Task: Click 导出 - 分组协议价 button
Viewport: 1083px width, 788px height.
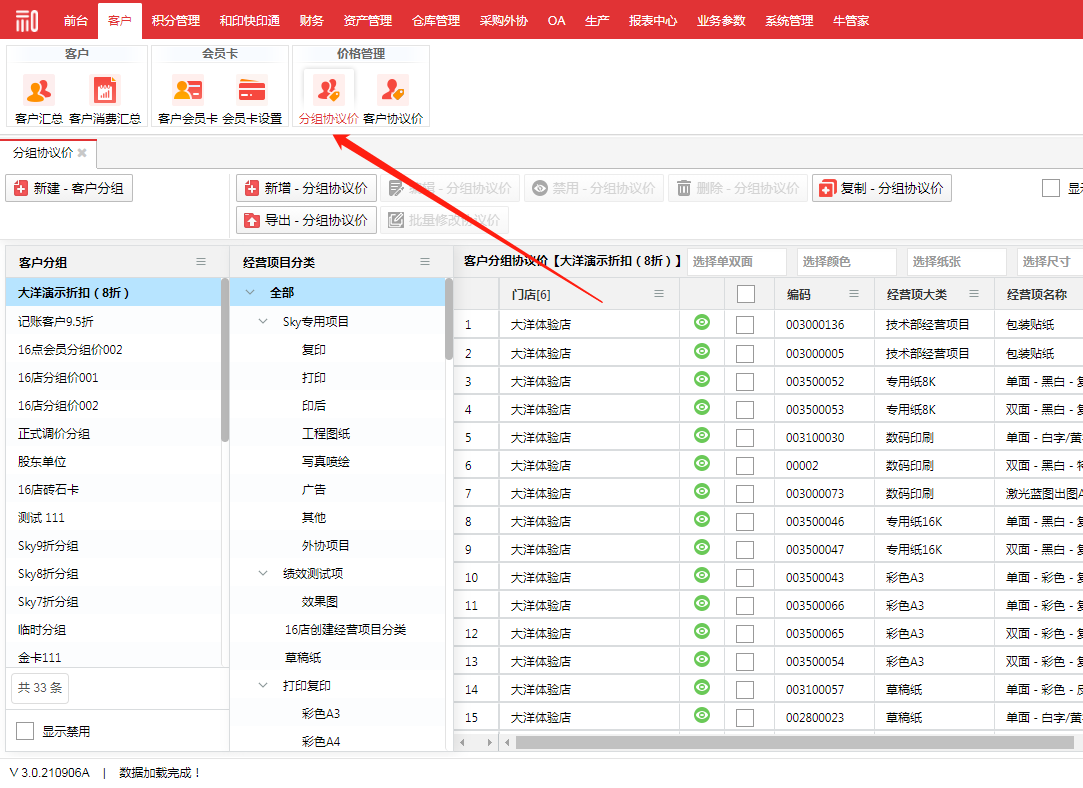Action: [306, 220]
